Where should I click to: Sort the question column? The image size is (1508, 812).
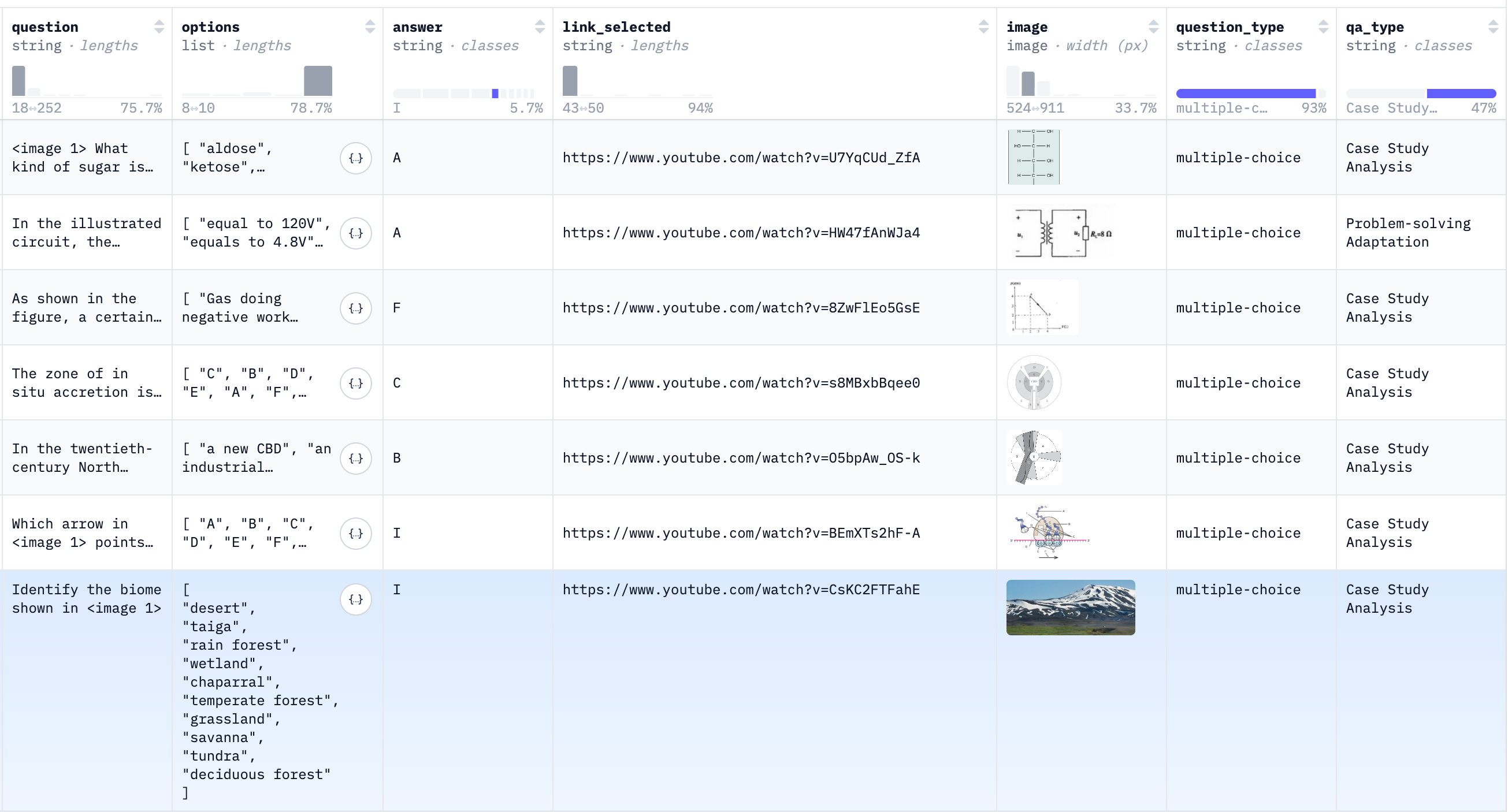pos(159,26)
